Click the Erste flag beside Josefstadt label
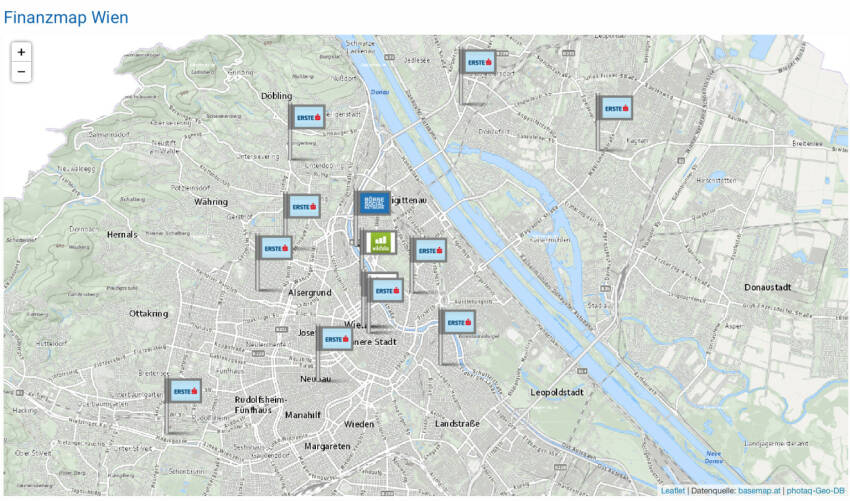850x501 pixels. click(336, 339)
